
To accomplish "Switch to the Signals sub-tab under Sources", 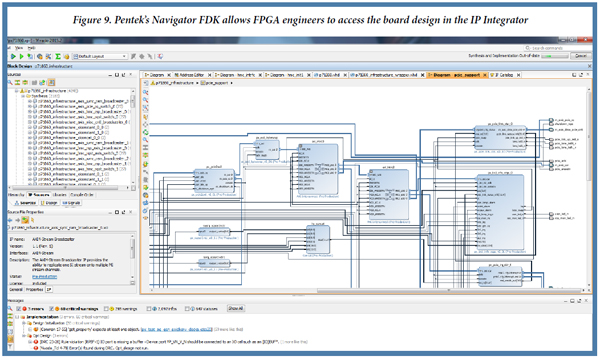I will coord(71,203).
